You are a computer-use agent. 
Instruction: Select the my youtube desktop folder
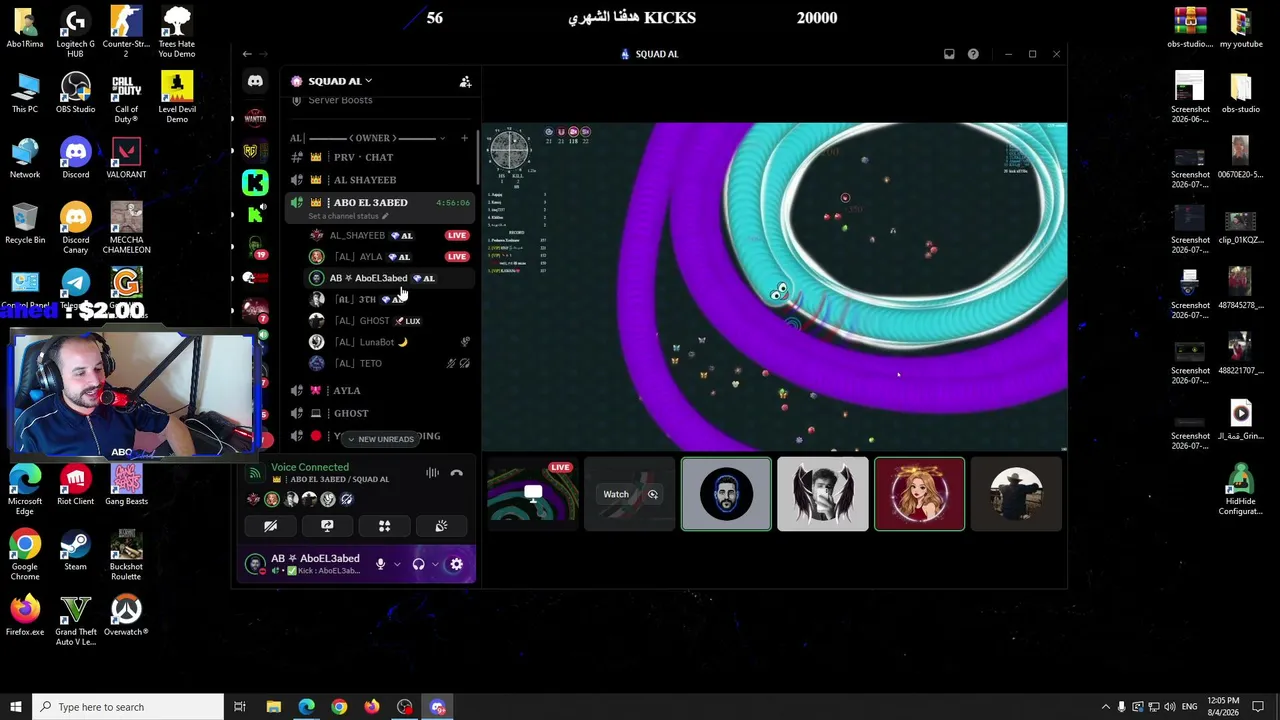pyautogui.click(x=1241, y=28)
